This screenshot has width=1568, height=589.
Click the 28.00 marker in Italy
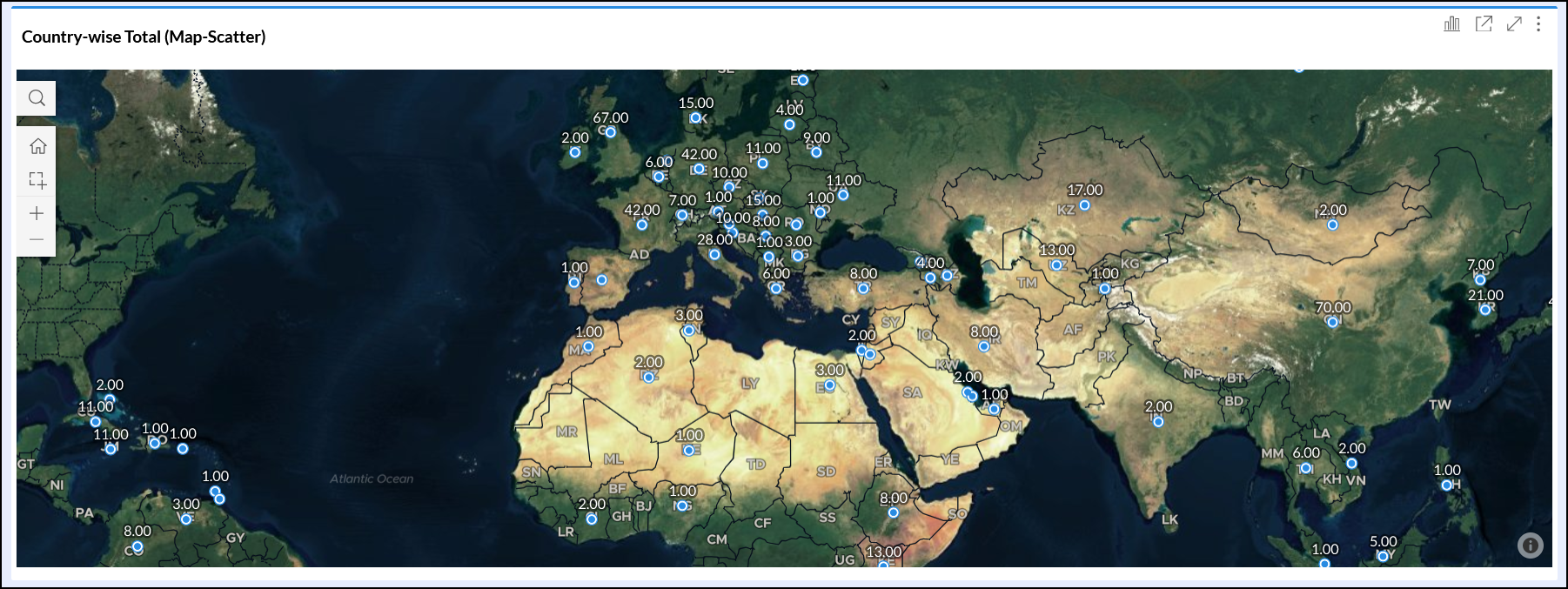tap(714, 255)
